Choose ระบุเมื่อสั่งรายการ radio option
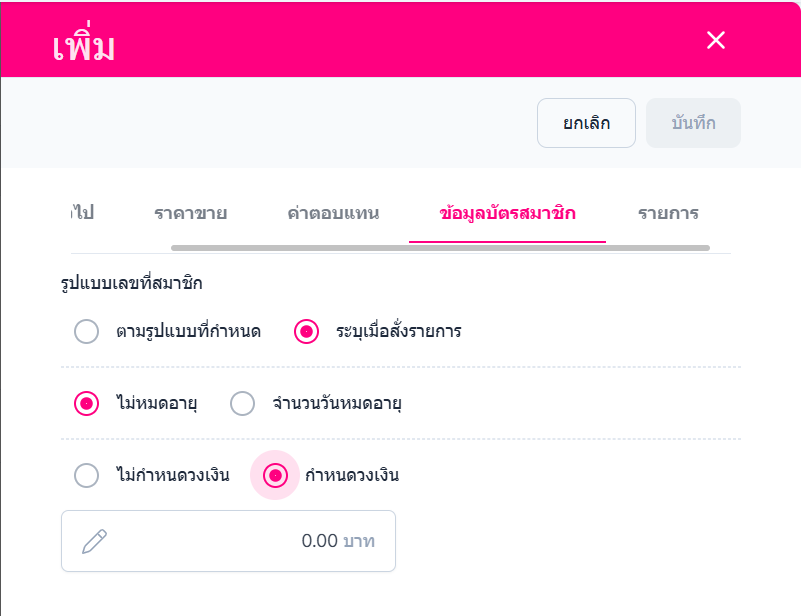The width and height of the screenshot is (801, 616). click(x=307, y=331)
